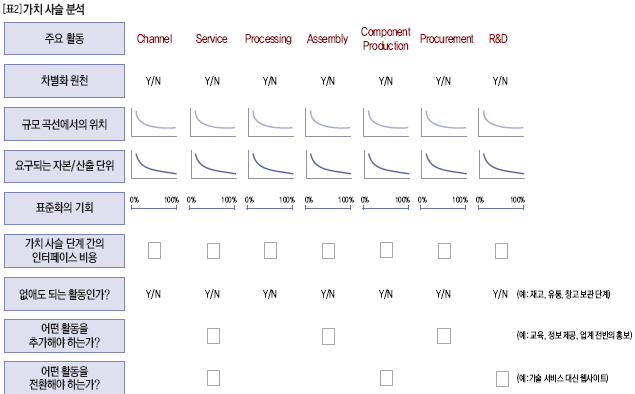Tick the 추가해야 하는가 checkbox under Service
The image size is (635, 394).
213,336
